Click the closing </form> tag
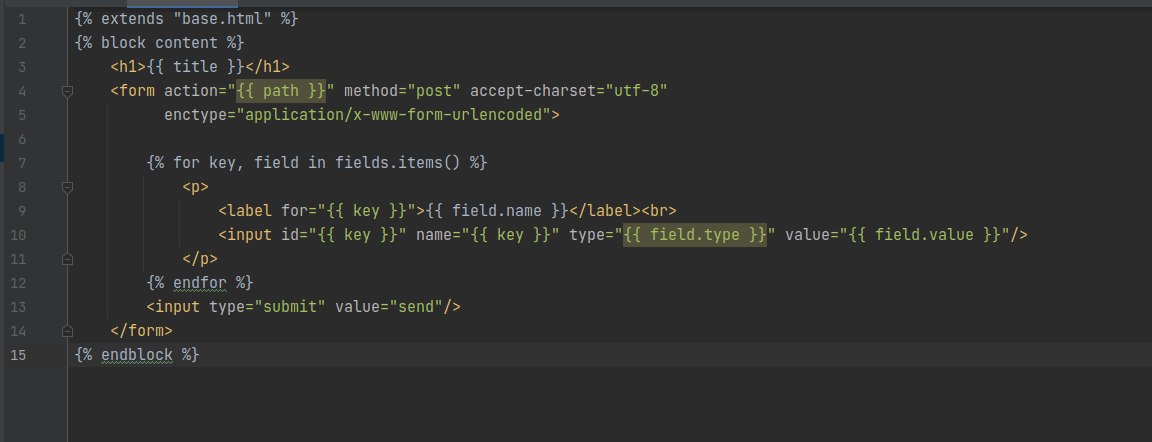The image size is (1152, 442). [x=142, y=331]
